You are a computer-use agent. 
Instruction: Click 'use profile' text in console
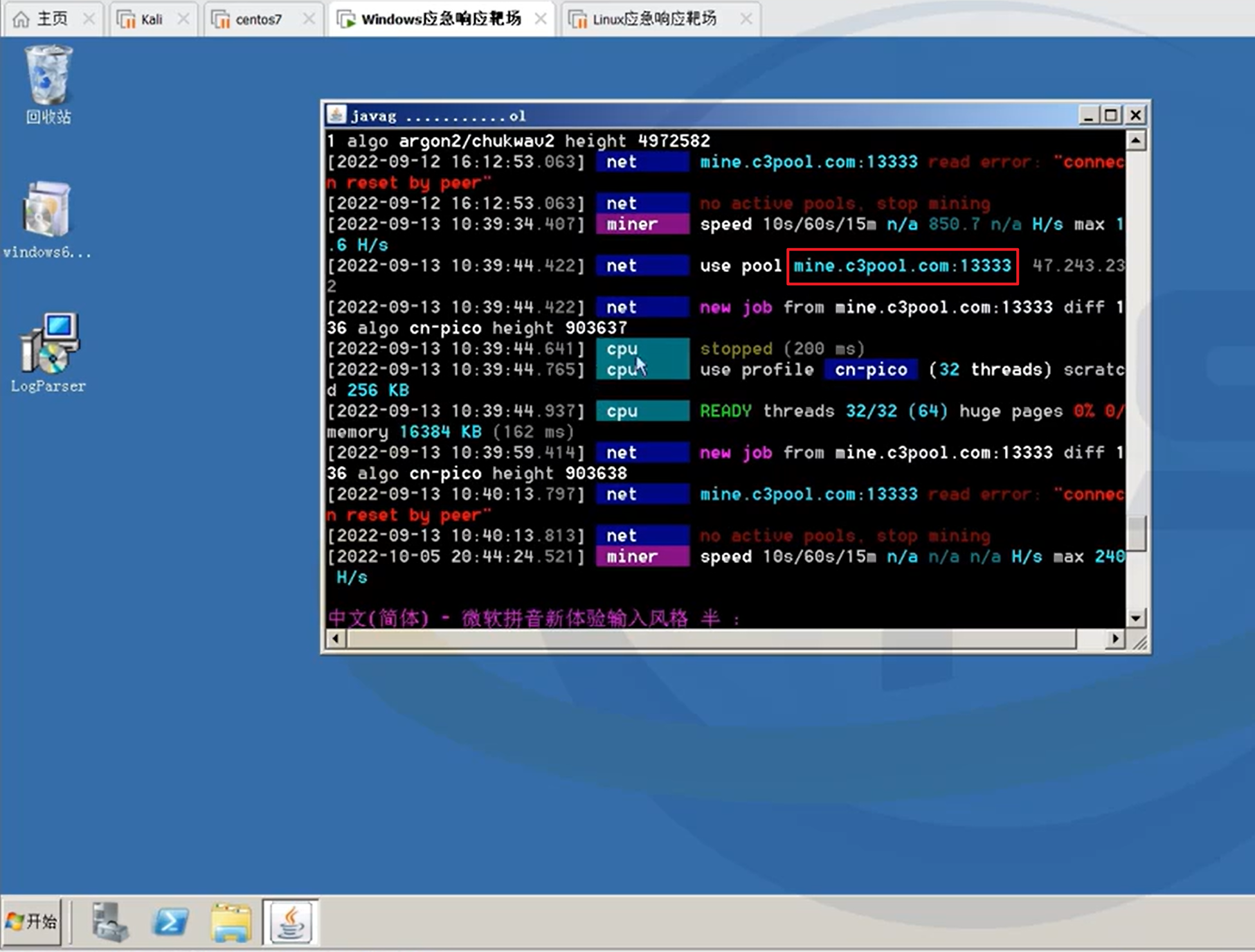(x=757, y=370)
